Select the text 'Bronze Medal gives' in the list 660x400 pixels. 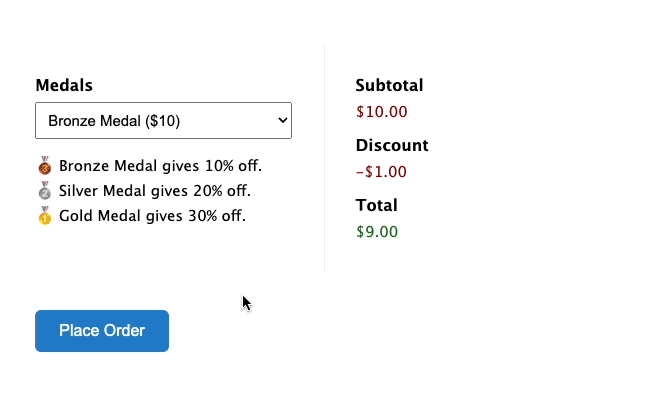click(129, 166)
